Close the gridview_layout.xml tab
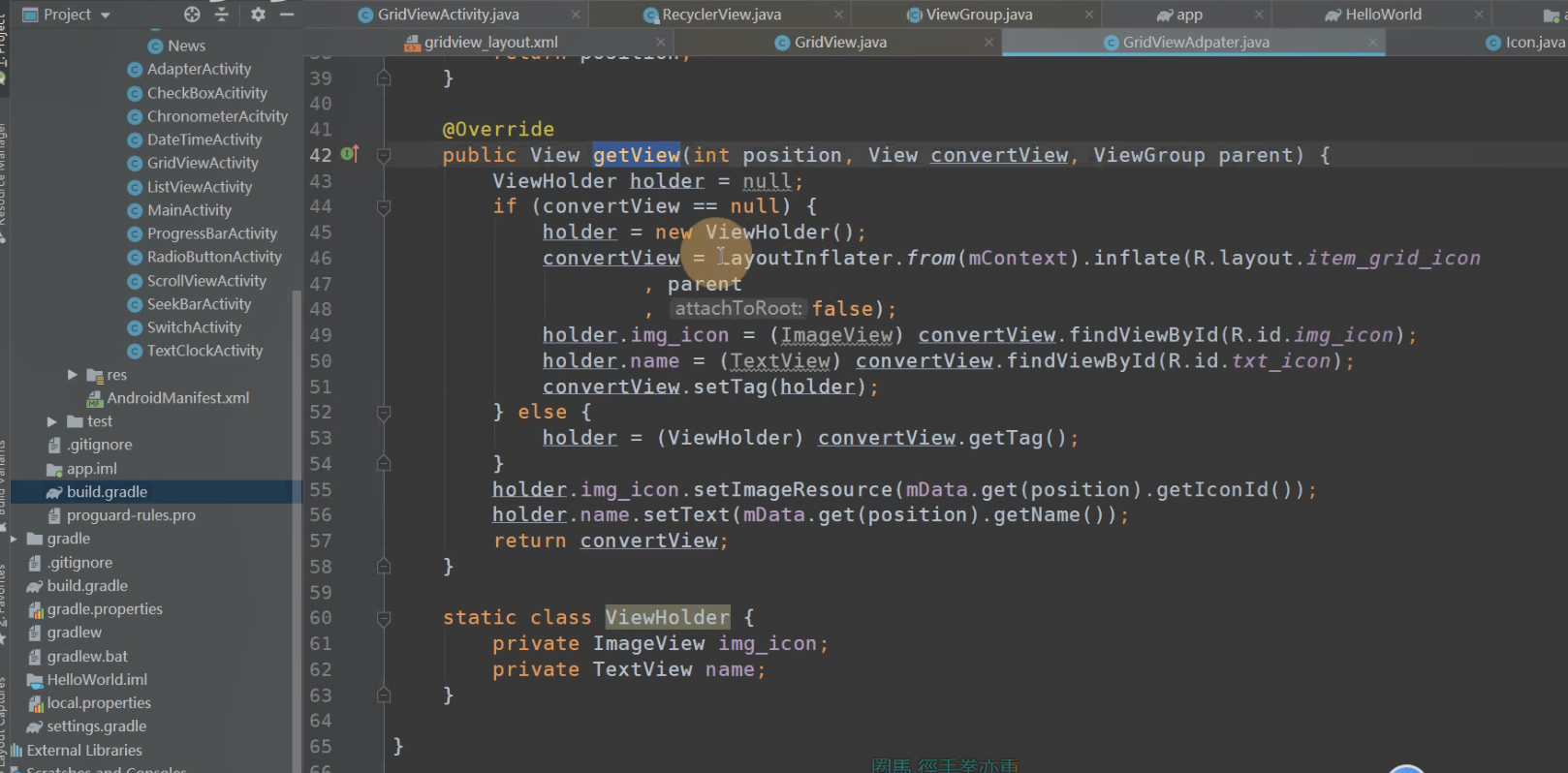 [661, 43]
